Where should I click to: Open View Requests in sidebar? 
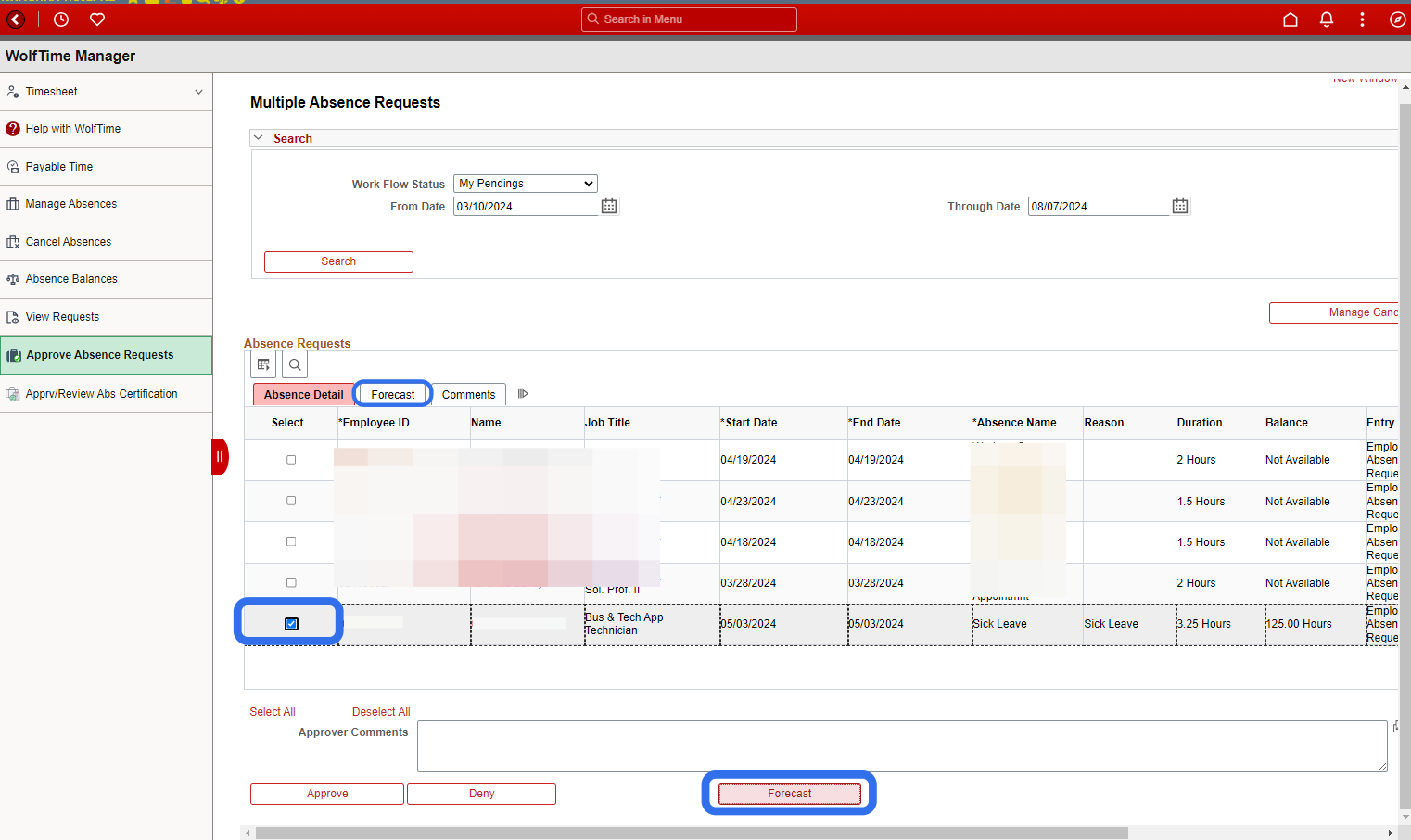pos(107,317)
